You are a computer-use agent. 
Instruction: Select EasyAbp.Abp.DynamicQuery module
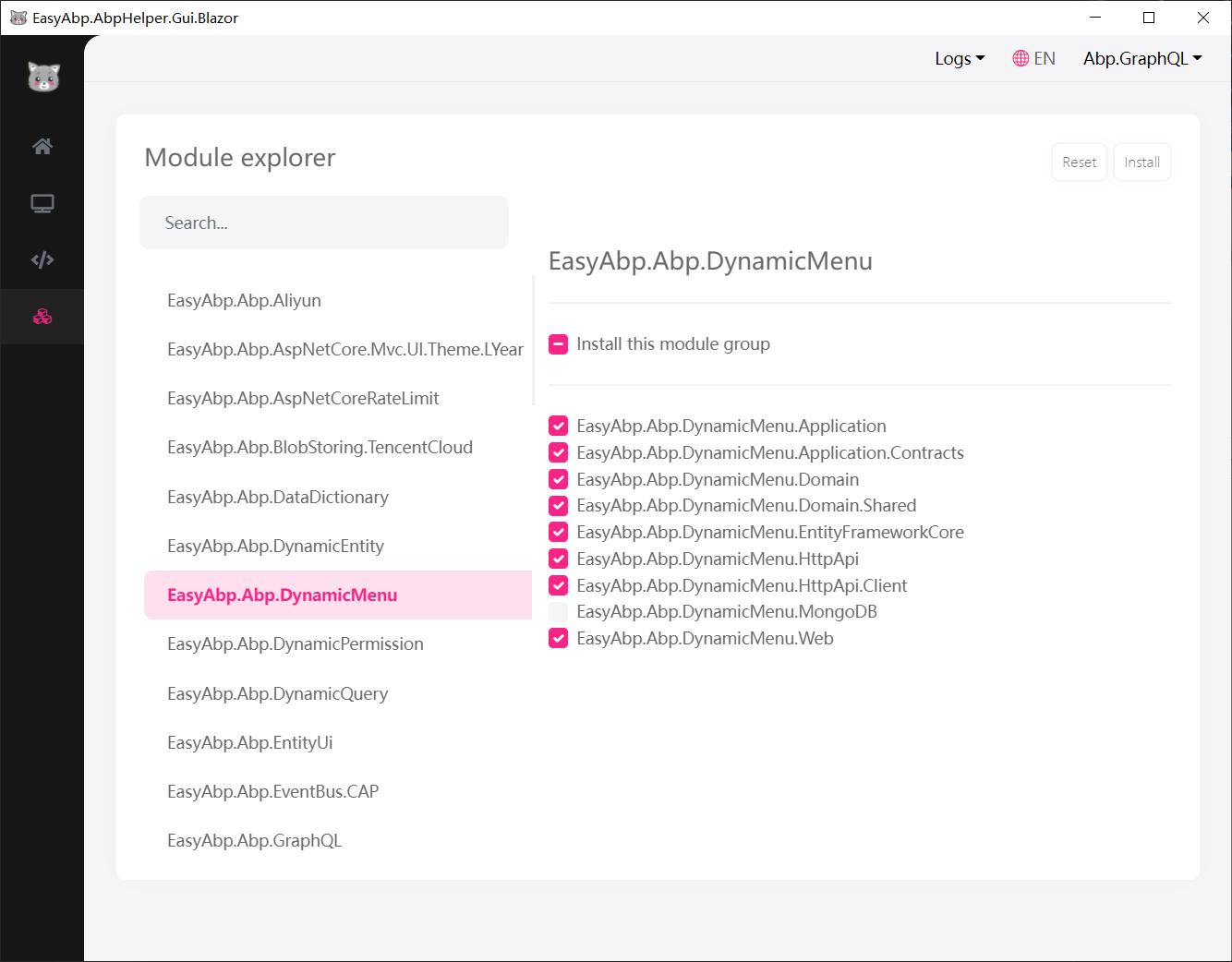point(338,693)
